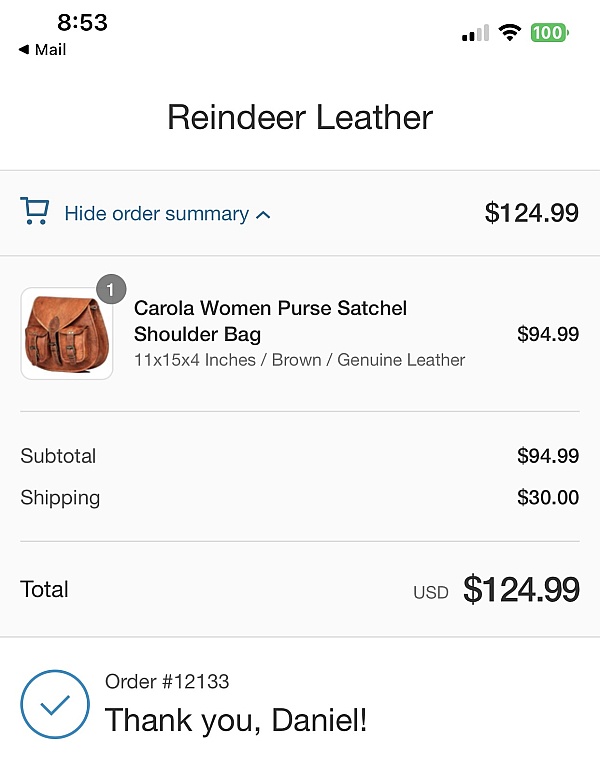
Task: Select the Carola Women Purse Satchel title
Action: [x=270, y=321]
